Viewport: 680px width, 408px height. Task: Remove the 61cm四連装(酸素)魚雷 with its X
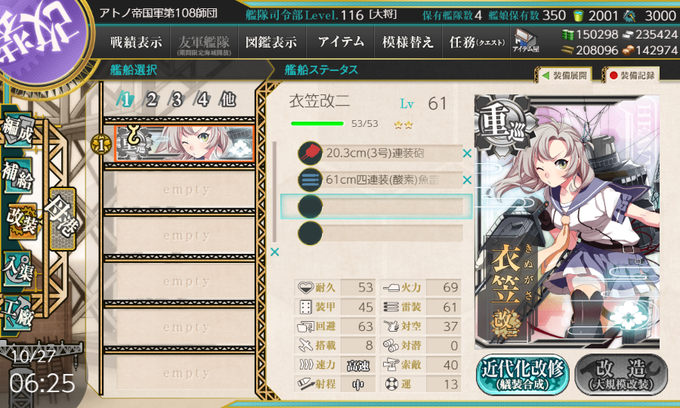[x=467, y=180]
